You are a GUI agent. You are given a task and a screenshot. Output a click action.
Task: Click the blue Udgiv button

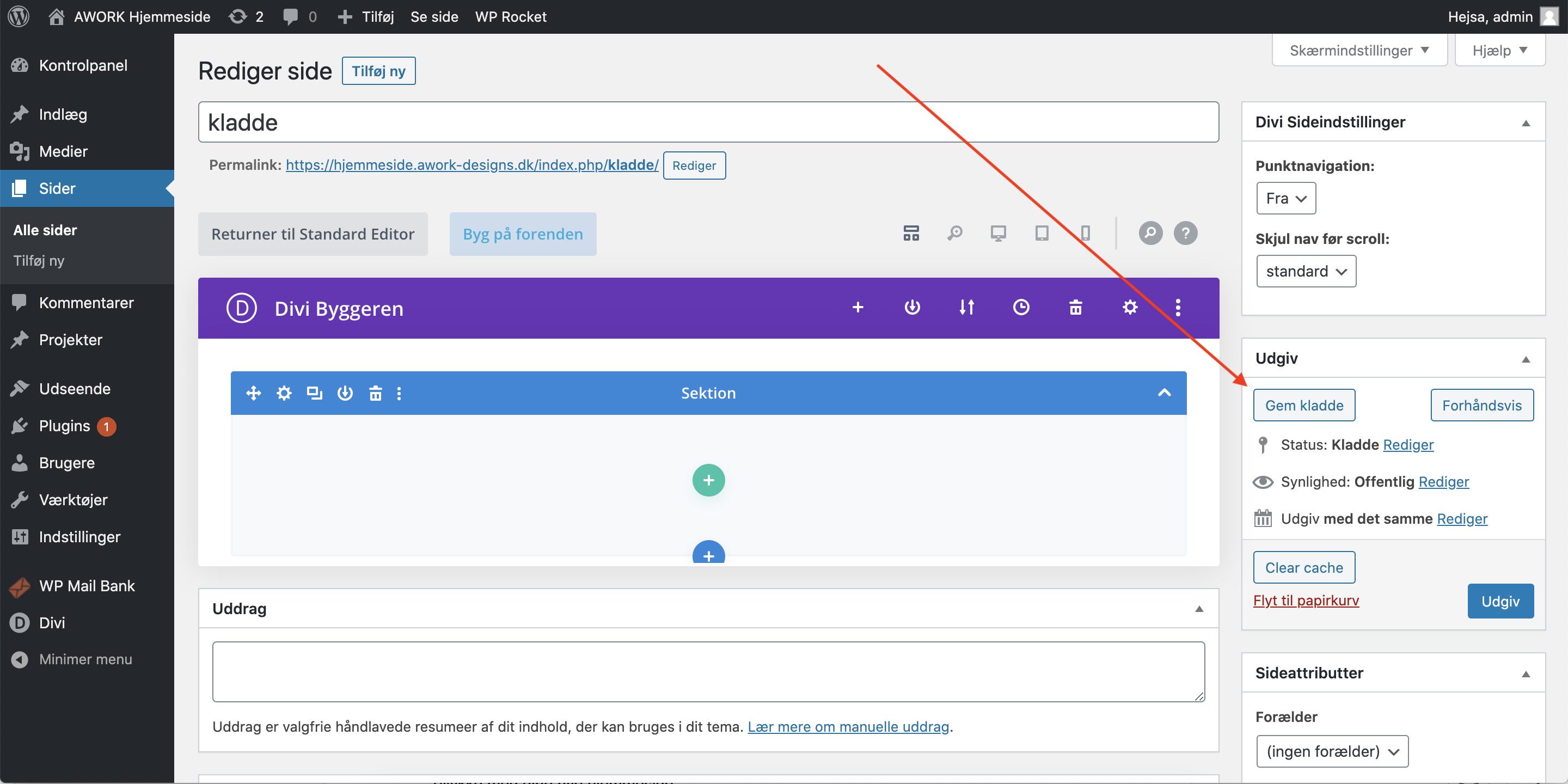pyautogui.click(x=1500, y=602)
